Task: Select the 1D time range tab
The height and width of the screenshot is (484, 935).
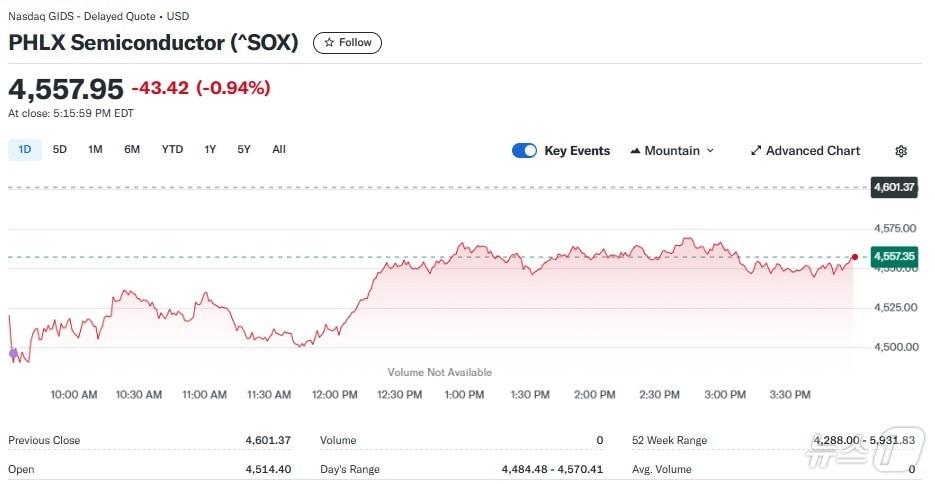Action: click(25, 150)
